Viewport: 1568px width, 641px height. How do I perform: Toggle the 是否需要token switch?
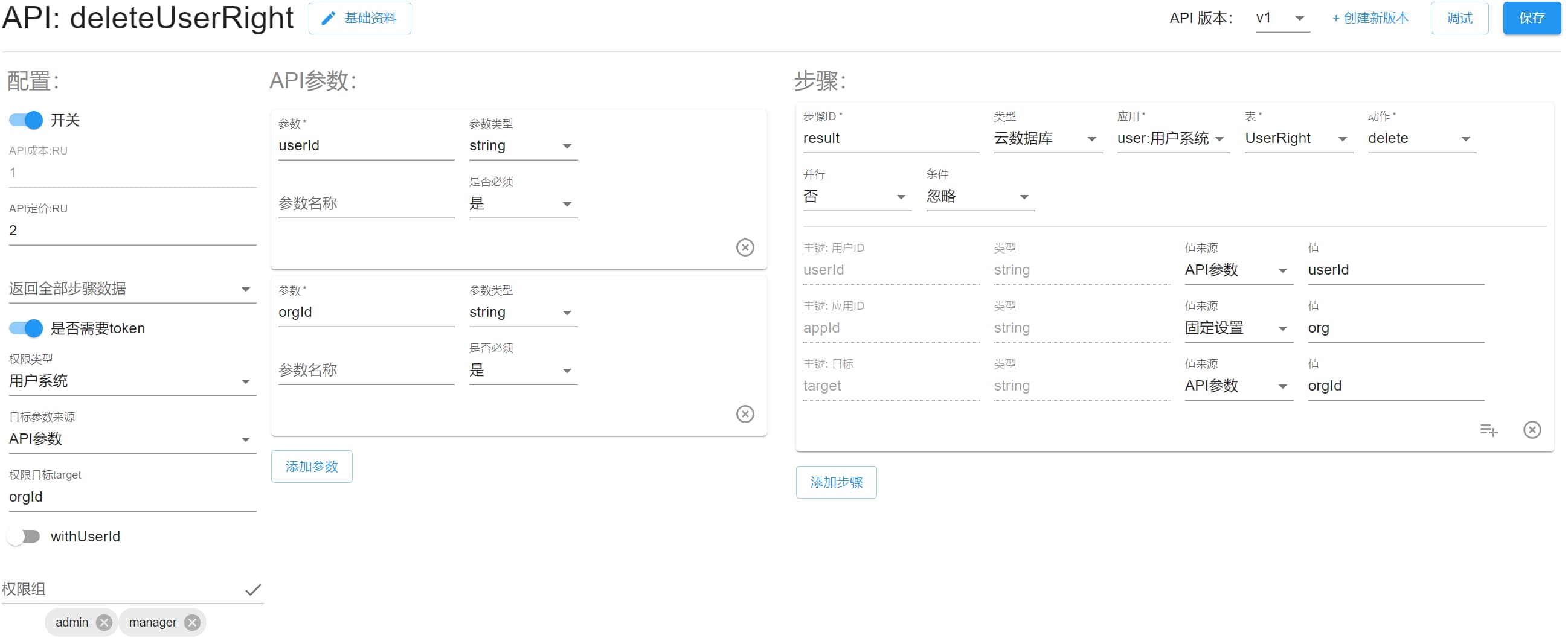[26, 328]
